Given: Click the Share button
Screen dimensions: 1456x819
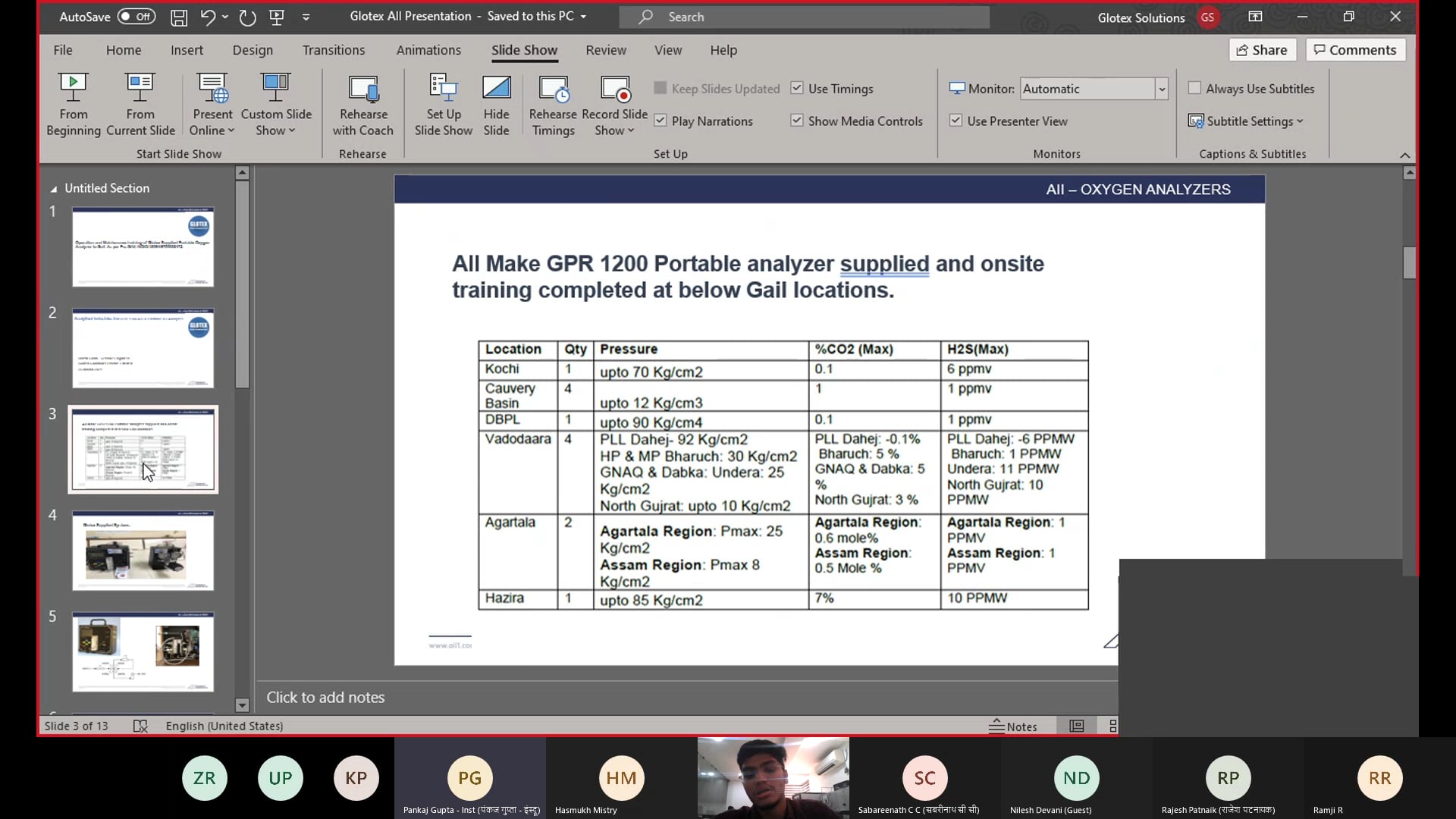Looking at the screenshot, I should click(1262, 49).
